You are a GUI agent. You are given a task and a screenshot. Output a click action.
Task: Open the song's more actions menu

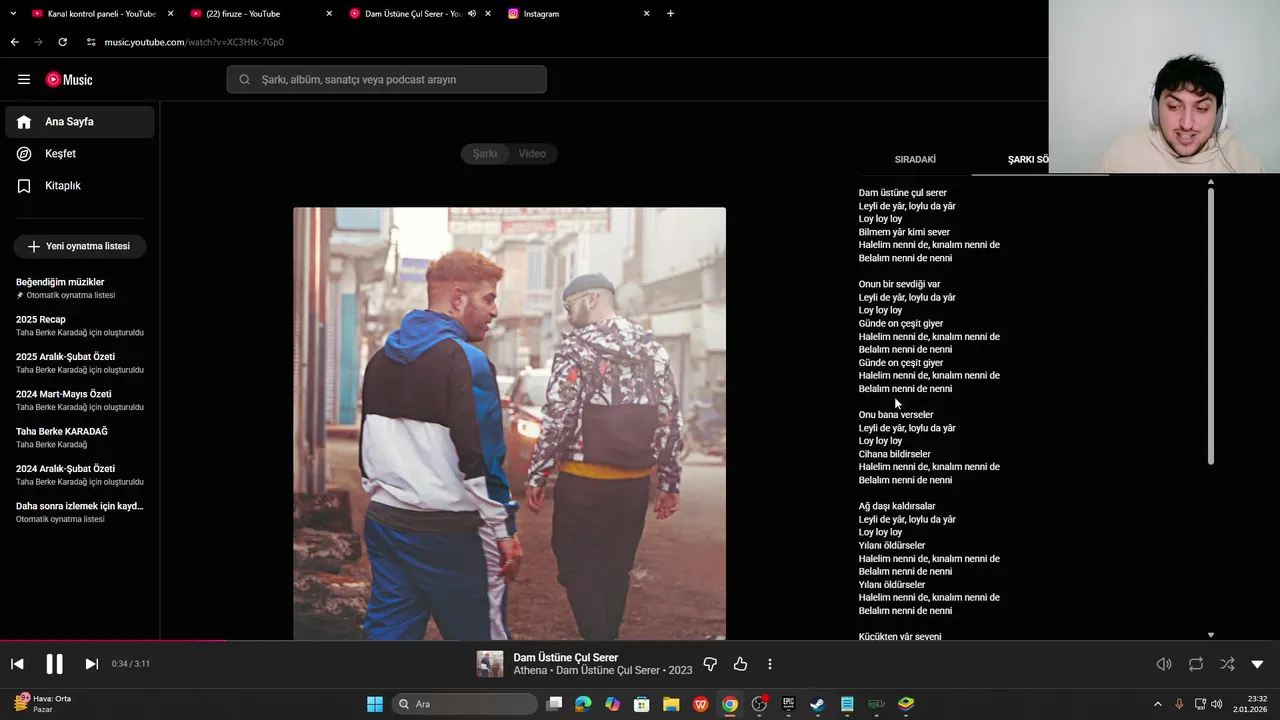click(769, 664)
